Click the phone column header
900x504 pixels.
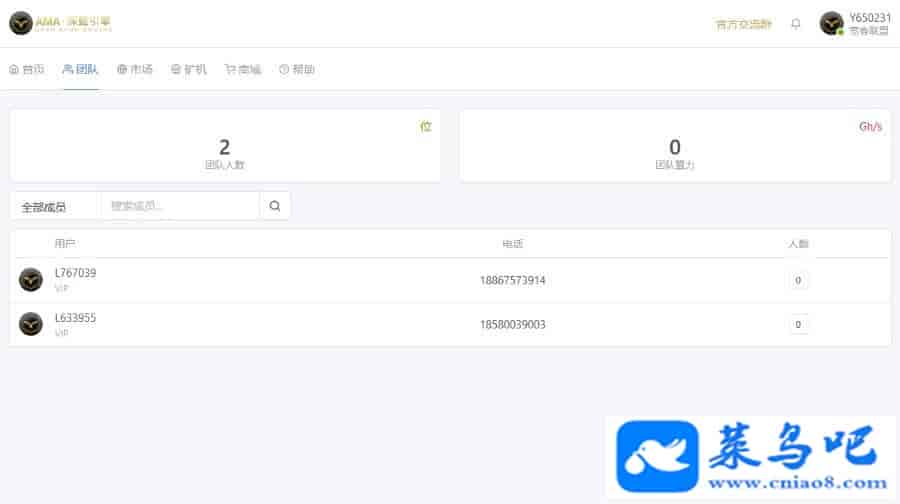[x=513, y=243]
